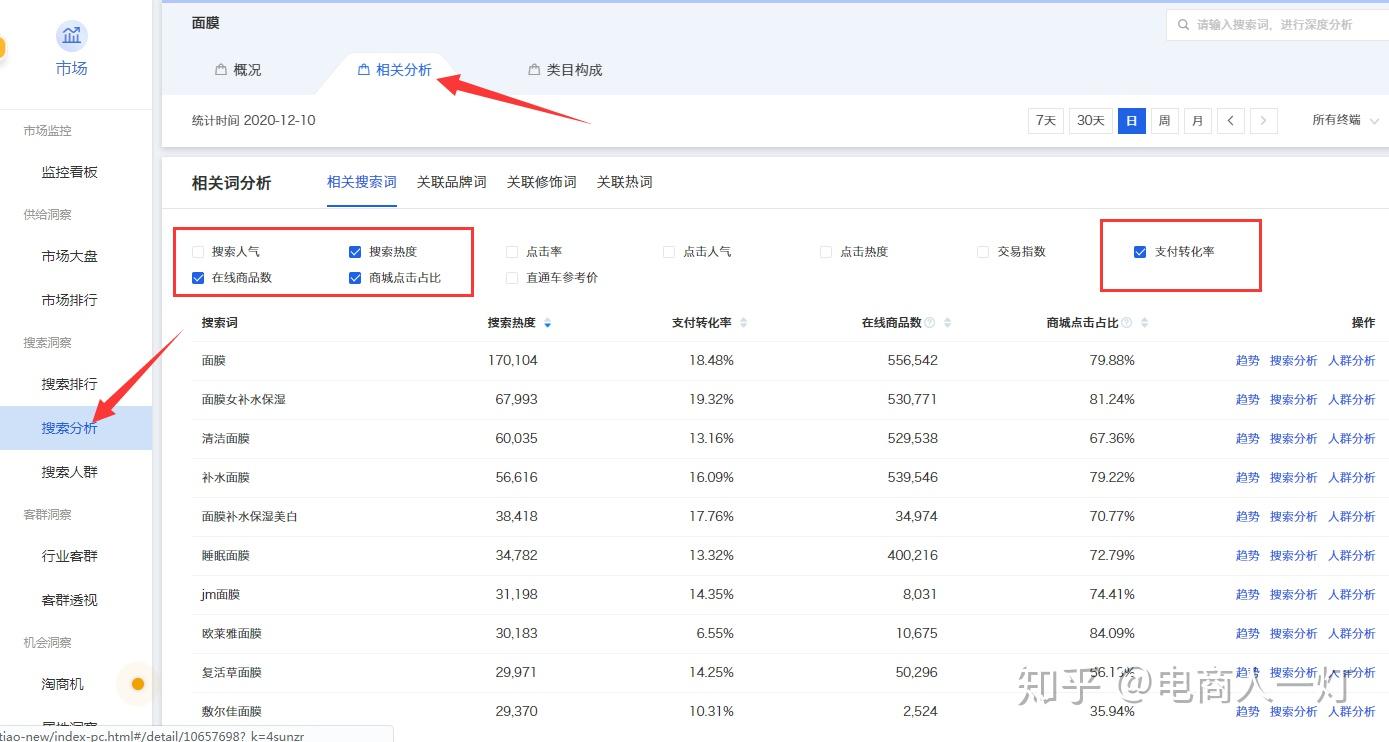Open 趋势 link for the 面膜 row
This screenshot has width=1389, height=742.
(1248, 360)
